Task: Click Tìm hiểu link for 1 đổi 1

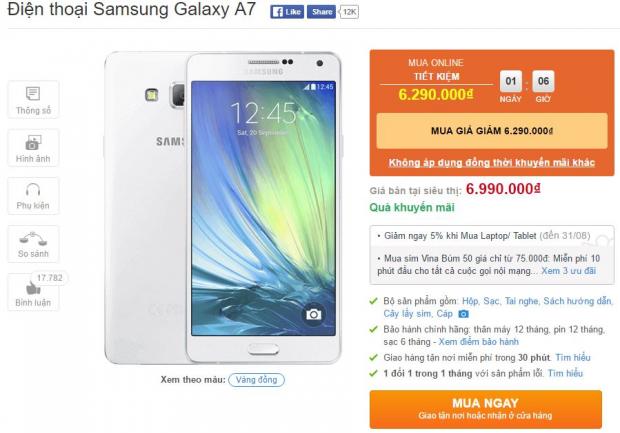Action: click(565, 373)
